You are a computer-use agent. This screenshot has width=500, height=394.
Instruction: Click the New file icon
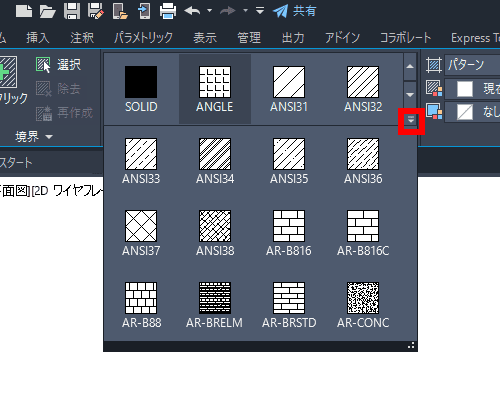click(x=24, y=11)
